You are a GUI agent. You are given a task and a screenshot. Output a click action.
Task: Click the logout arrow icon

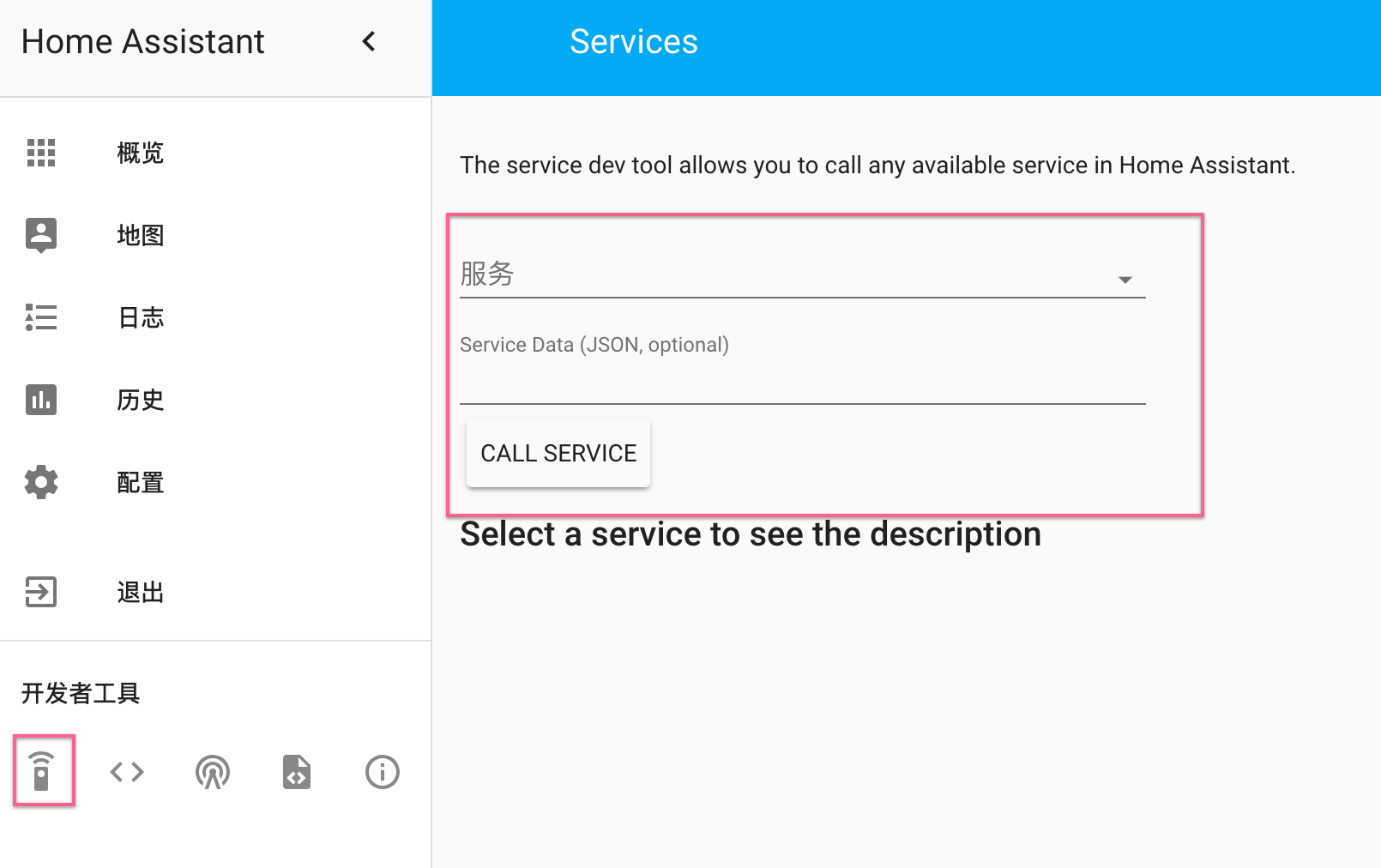[x=41, y=592]
